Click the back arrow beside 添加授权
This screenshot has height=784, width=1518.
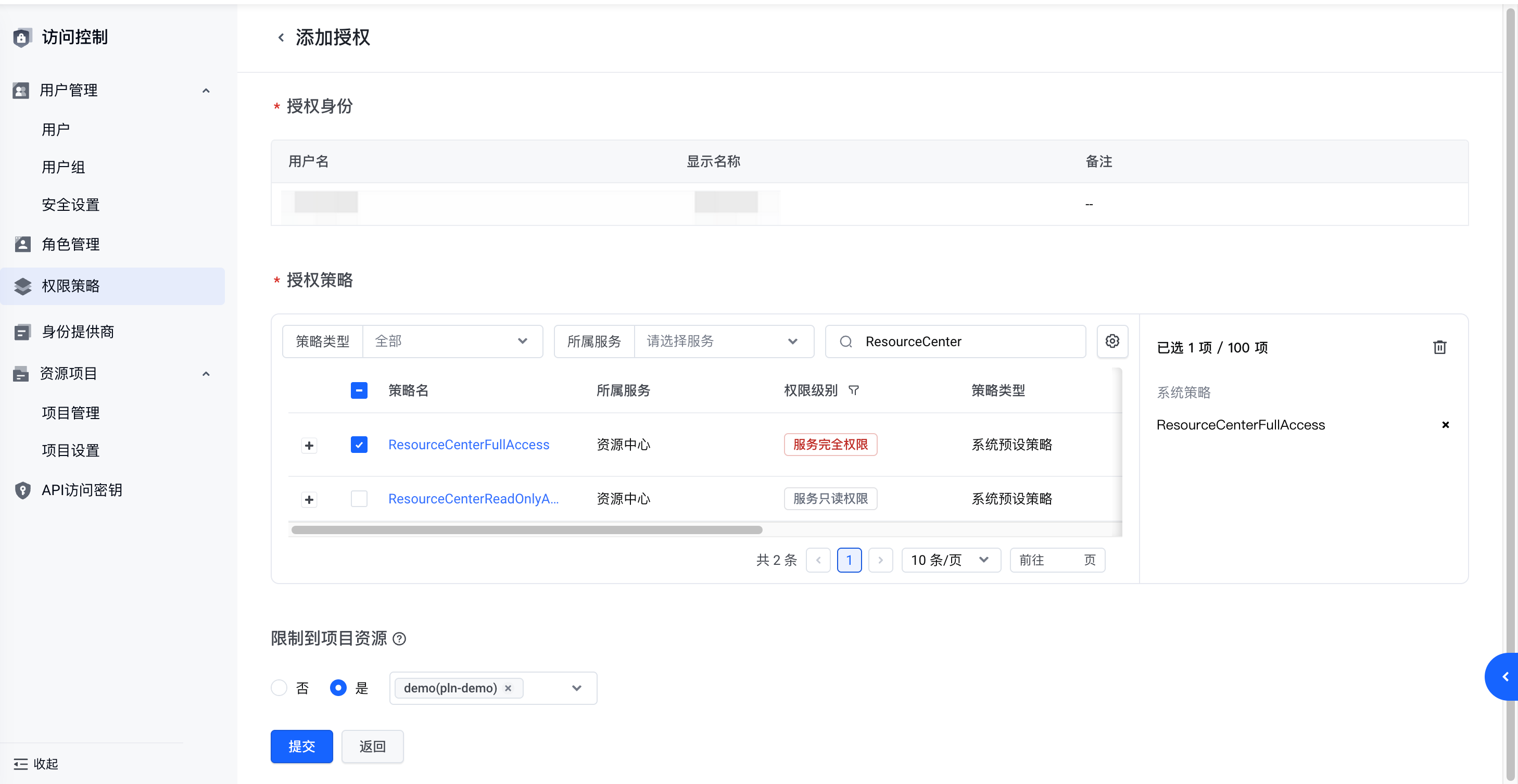pos(281,37)
